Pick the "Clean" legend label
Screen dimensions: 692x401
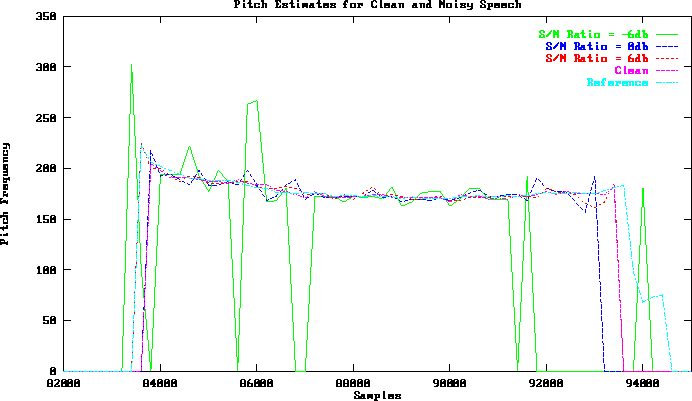point(632,70)
